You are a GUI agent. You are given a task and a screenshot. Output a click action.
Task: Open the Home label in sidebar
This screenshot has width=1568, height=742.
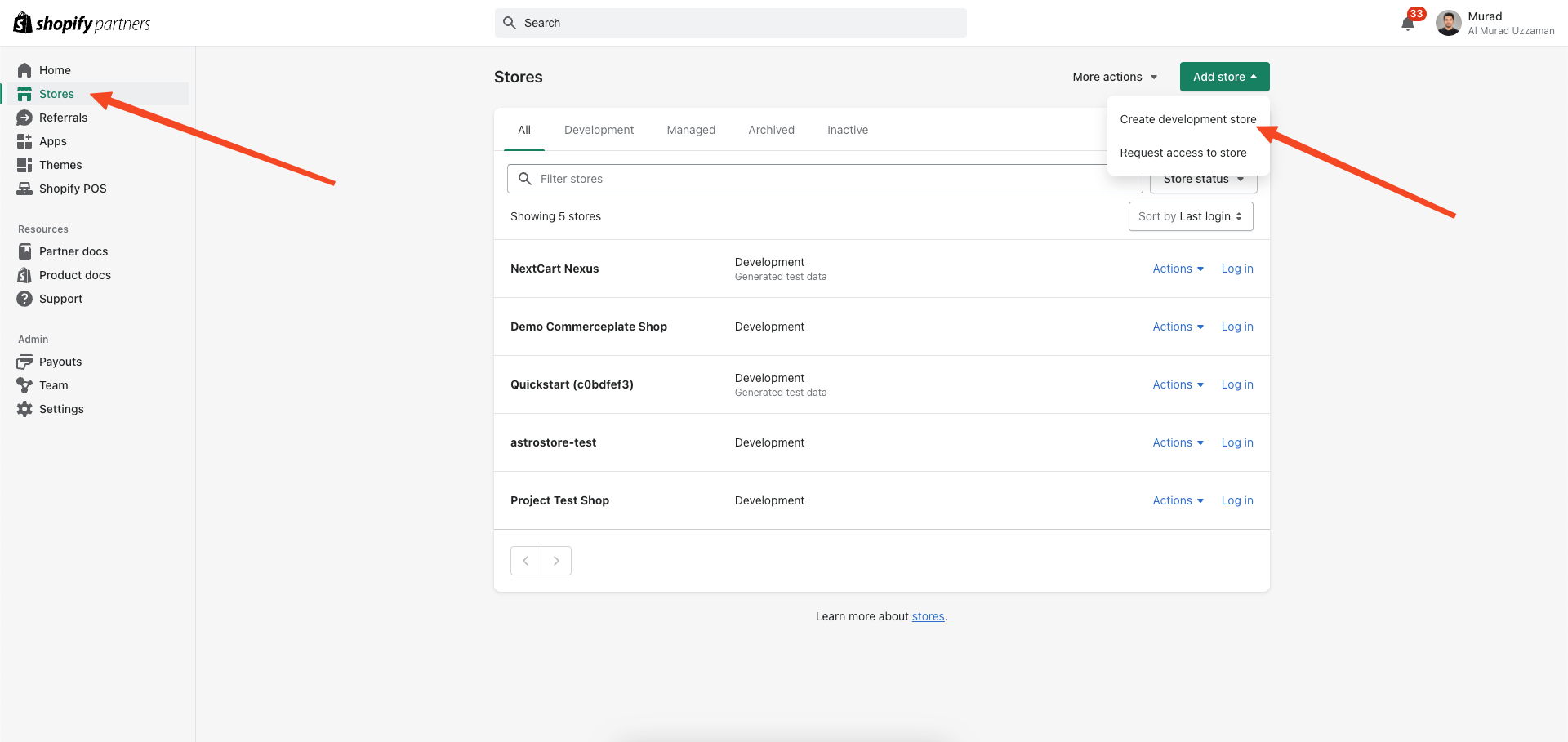click(x=55, y=70)
